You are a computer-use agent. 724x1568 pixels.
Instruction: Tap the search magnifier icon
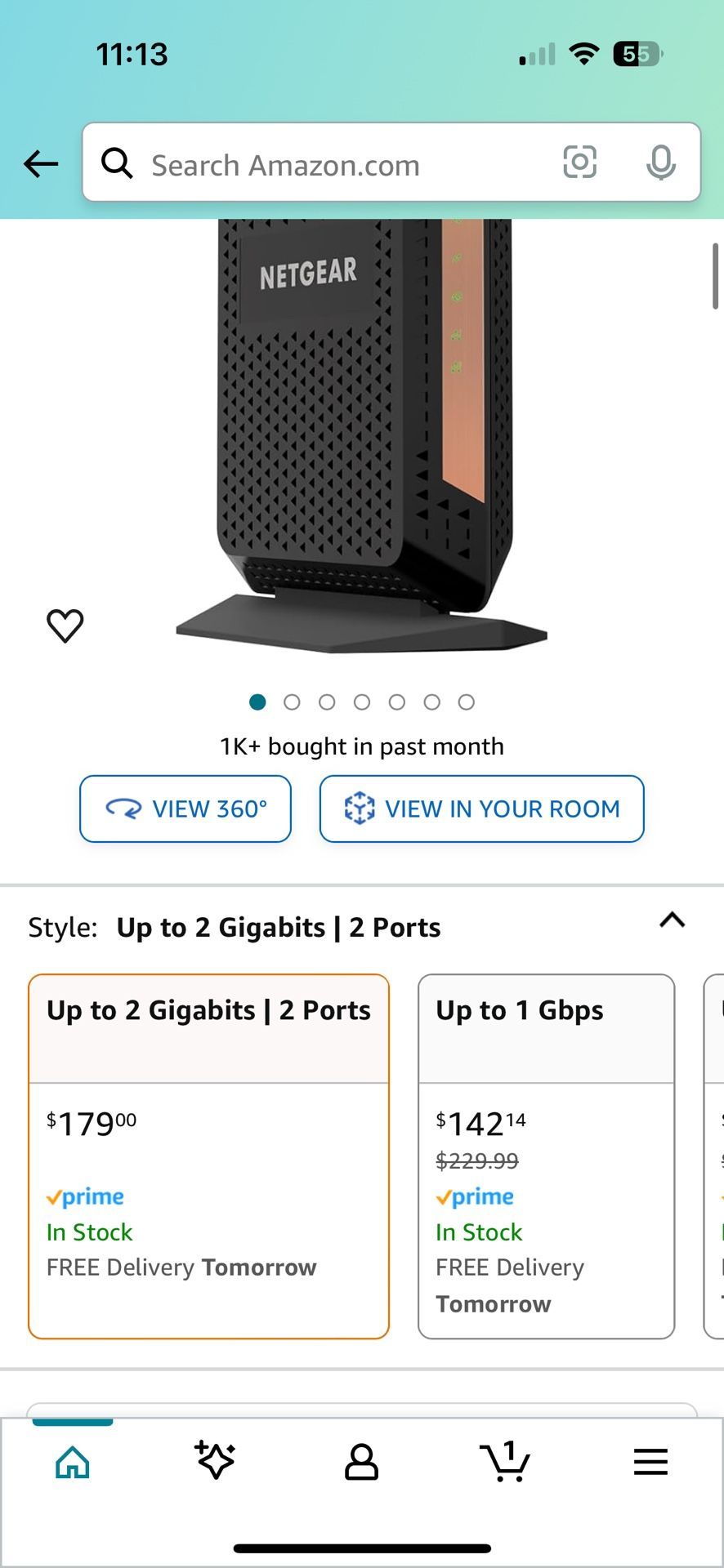[x=118, y=163]
